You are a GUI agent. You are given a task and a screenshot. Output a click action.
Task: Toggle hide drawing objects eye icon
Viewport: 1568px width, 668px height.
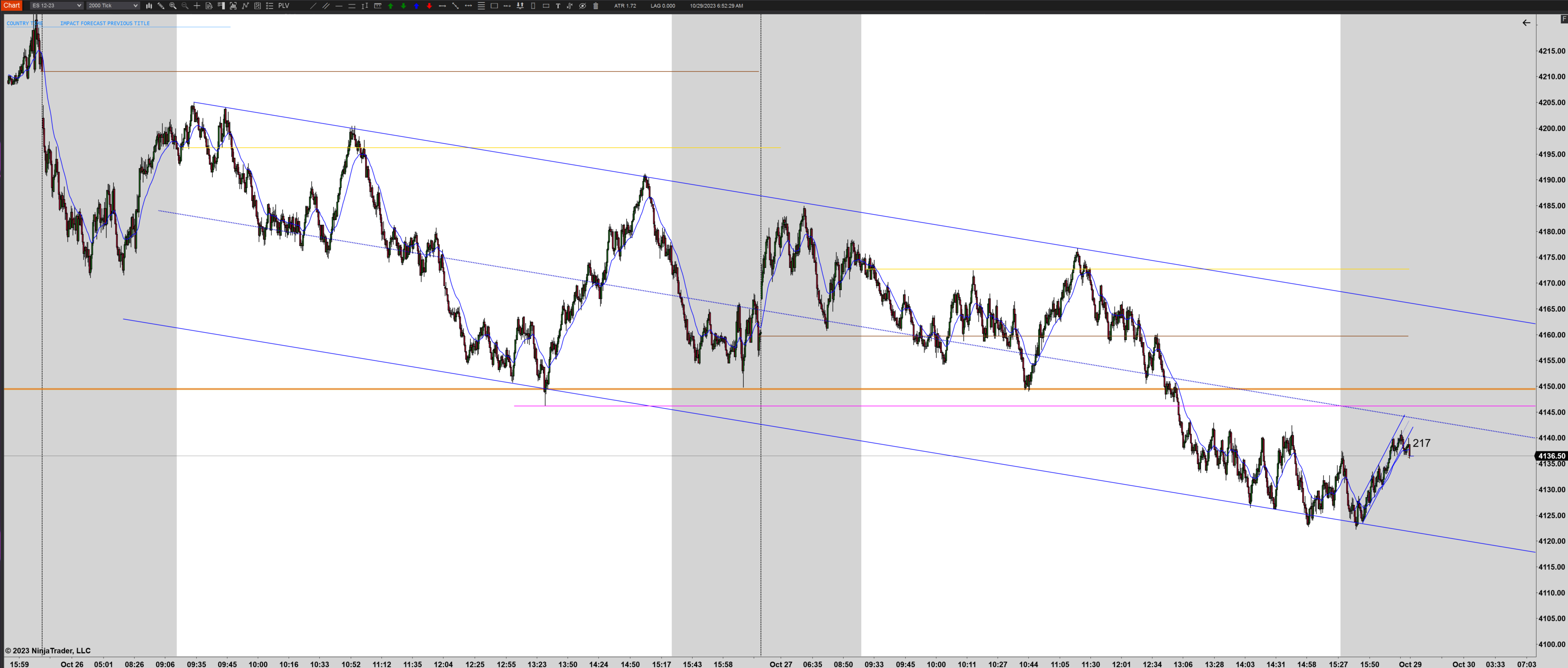[582, 6]
